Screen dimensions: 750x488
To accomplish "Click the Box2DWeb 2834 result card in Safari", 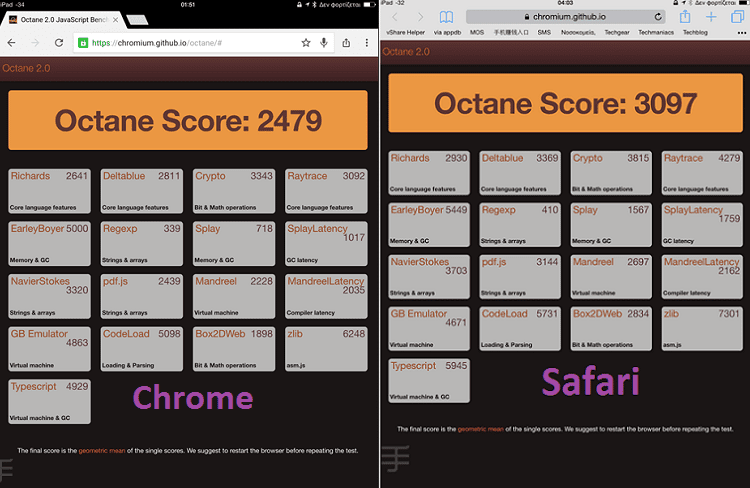I will point(611,328).
